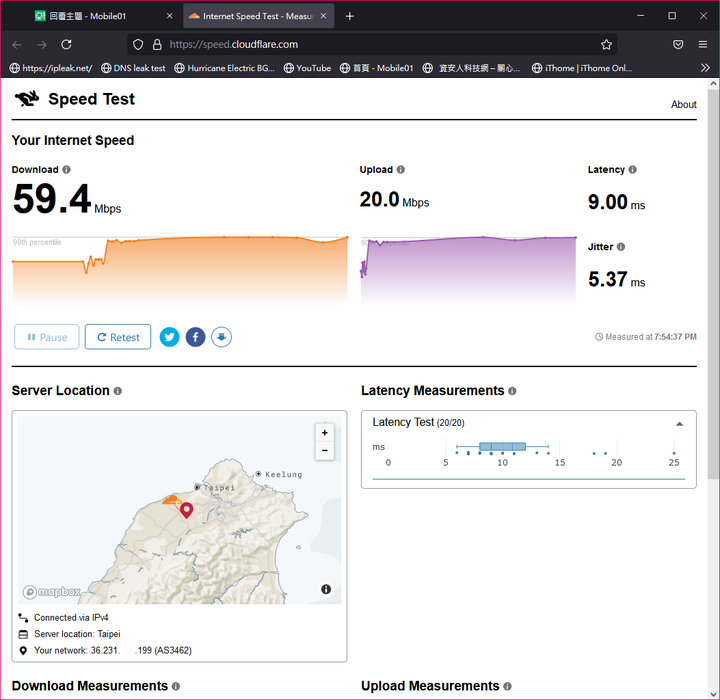720x700 pixels.
Task: Click the orange Cloudflare server marker
Action: (172, 500)
